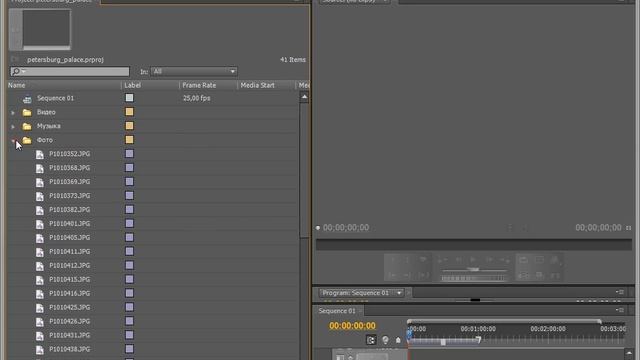Expand the Музыка bin
640x360 pixels.
13,127
